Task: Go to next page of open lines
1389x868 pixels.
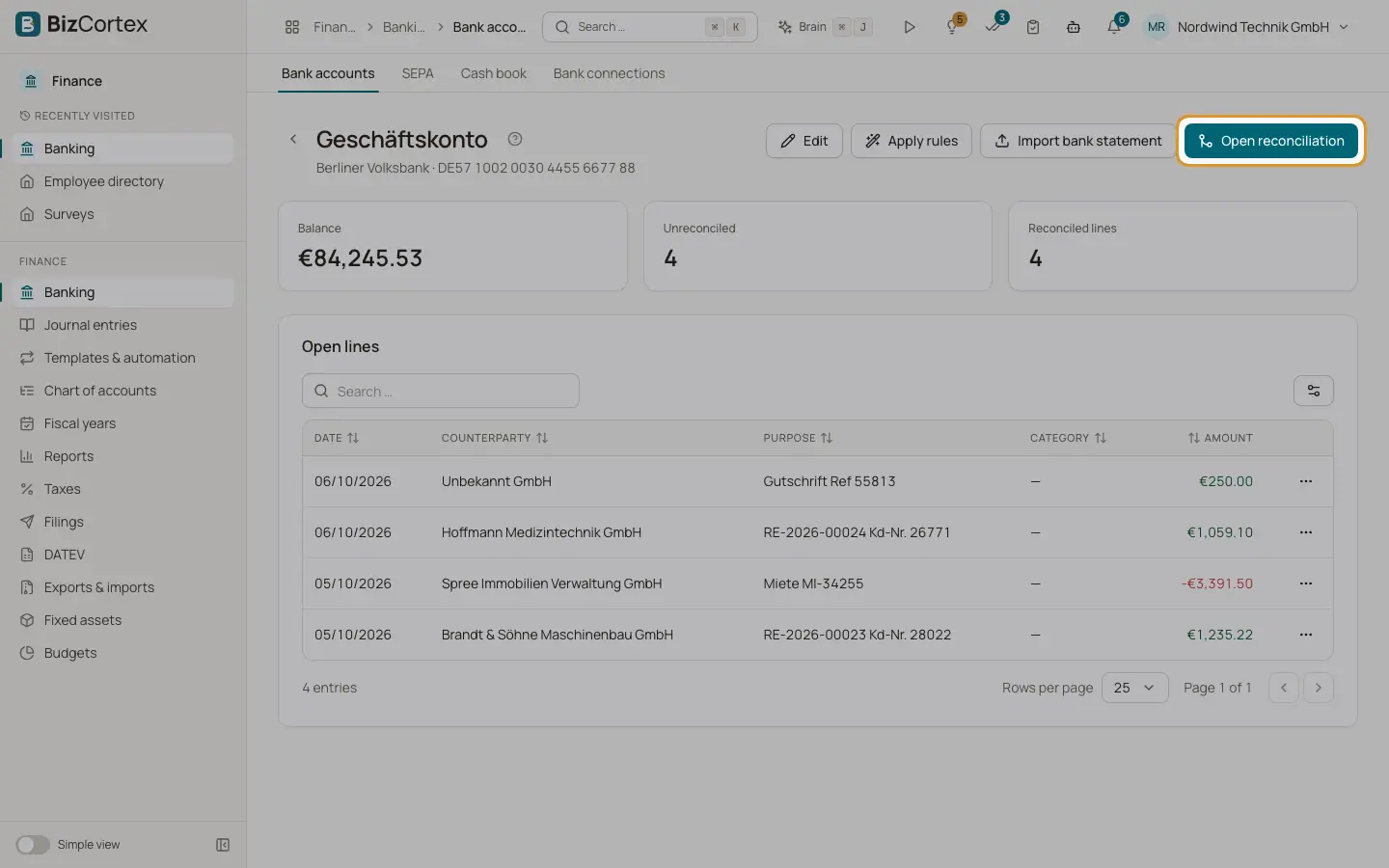Action: click(1319, 688)
